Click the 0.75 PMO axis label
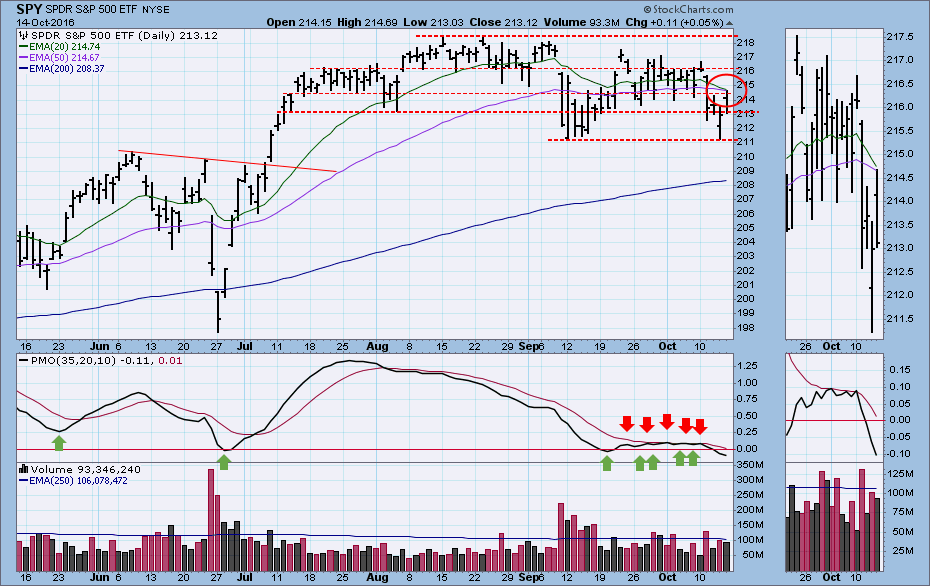The width and height of the screenshot is (930, 586). 747,399
